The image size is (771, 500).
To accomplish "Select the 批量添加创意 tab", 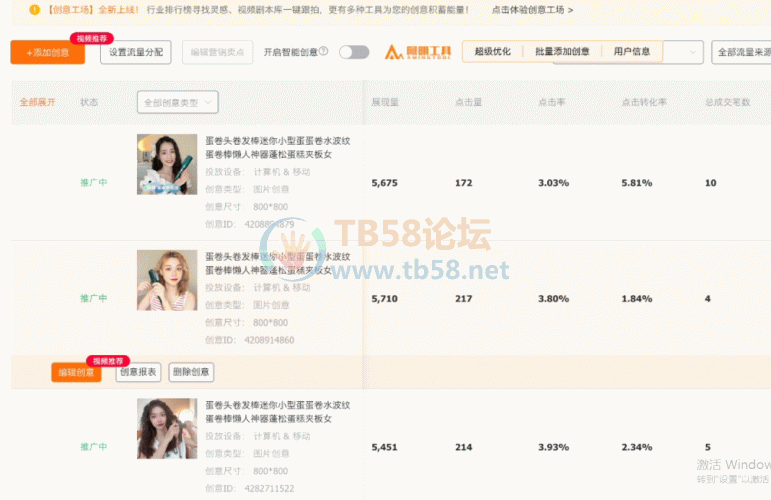I will click(562, 52).
